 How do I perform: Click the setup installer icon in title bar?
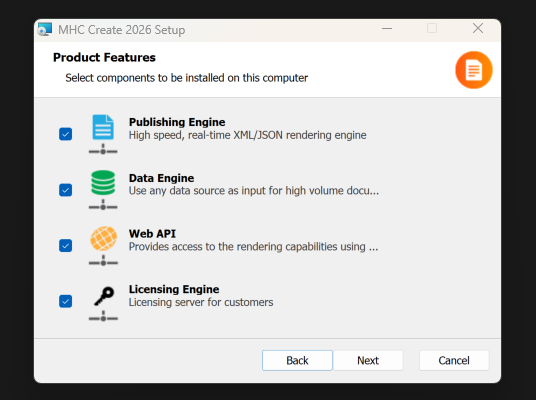coord(45,29)
